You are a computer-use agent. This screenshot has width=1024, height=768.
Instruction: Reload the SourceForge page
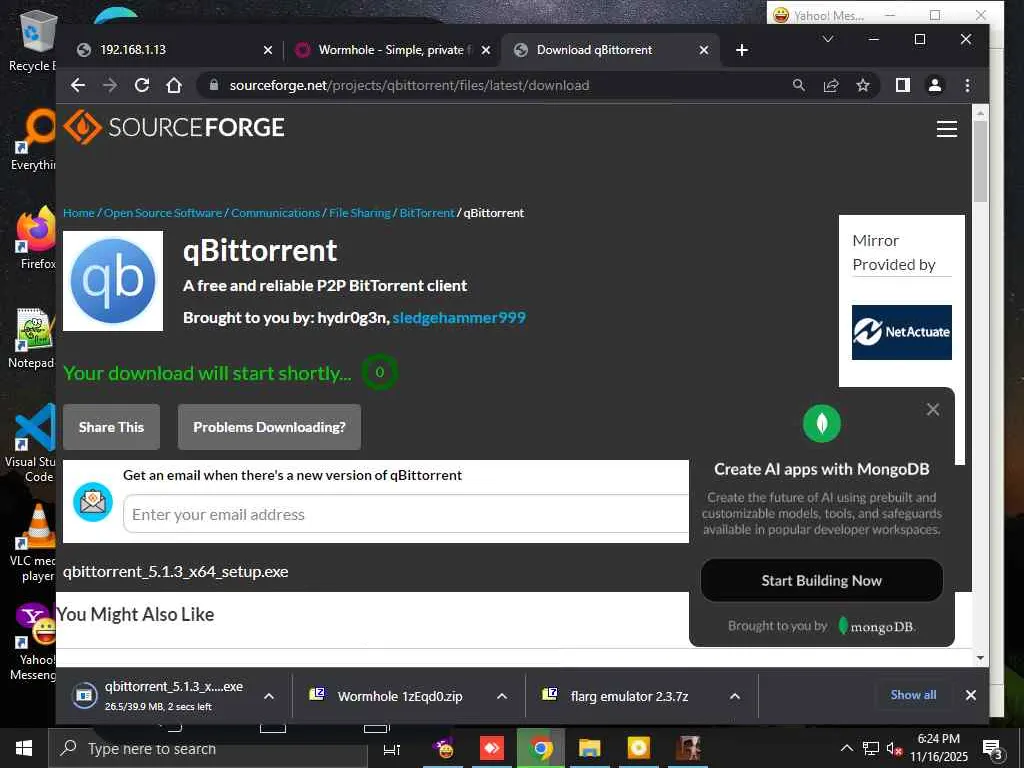click(x=142, y=85)
